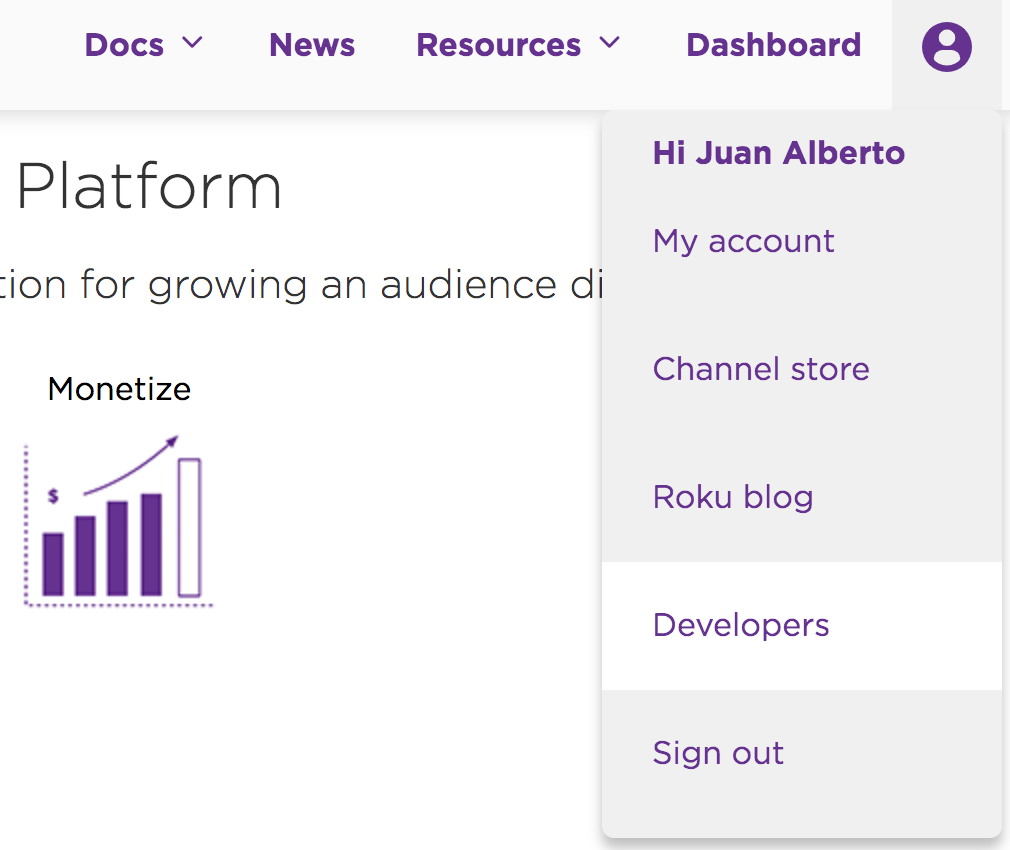Click the Hi Juan Alberto greeting
Viewport: 1010px width, 850px height.
pos(779,153)
